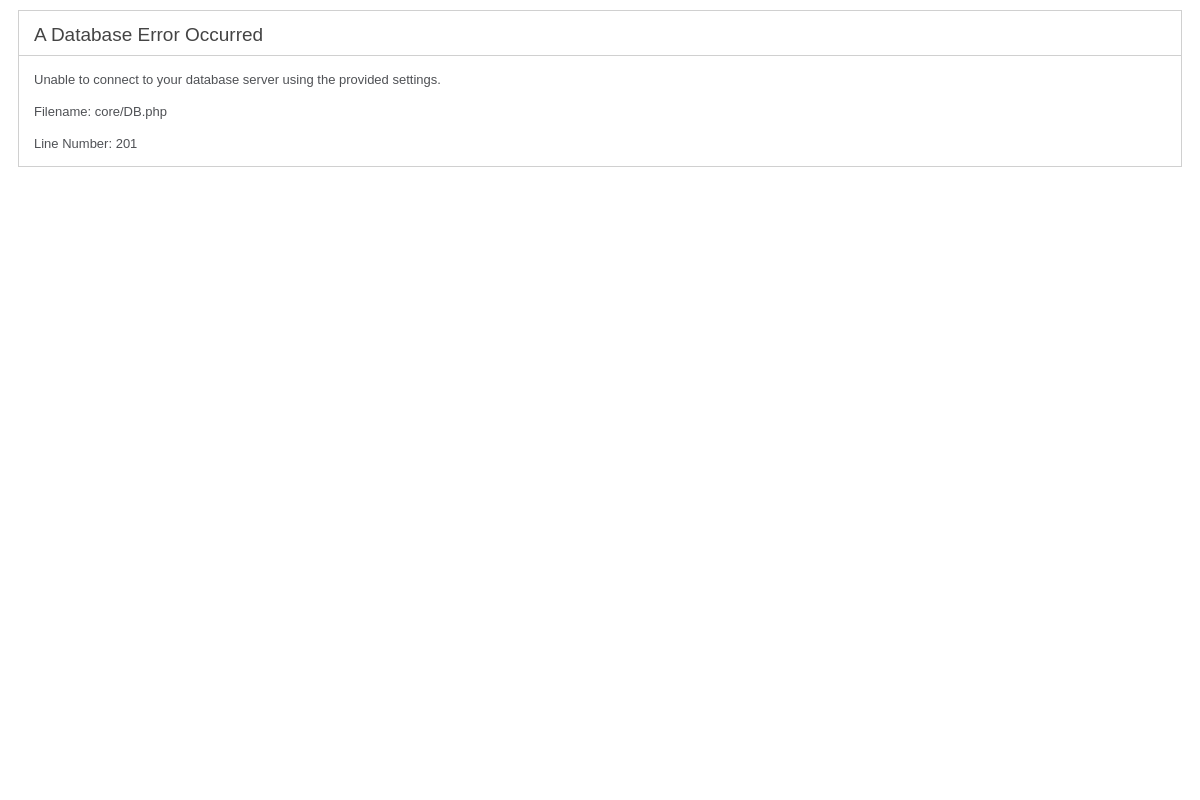The height and width of the screenshot is (800, 1200).
Task: Click the blank page area below the error box
Action: 600,480
